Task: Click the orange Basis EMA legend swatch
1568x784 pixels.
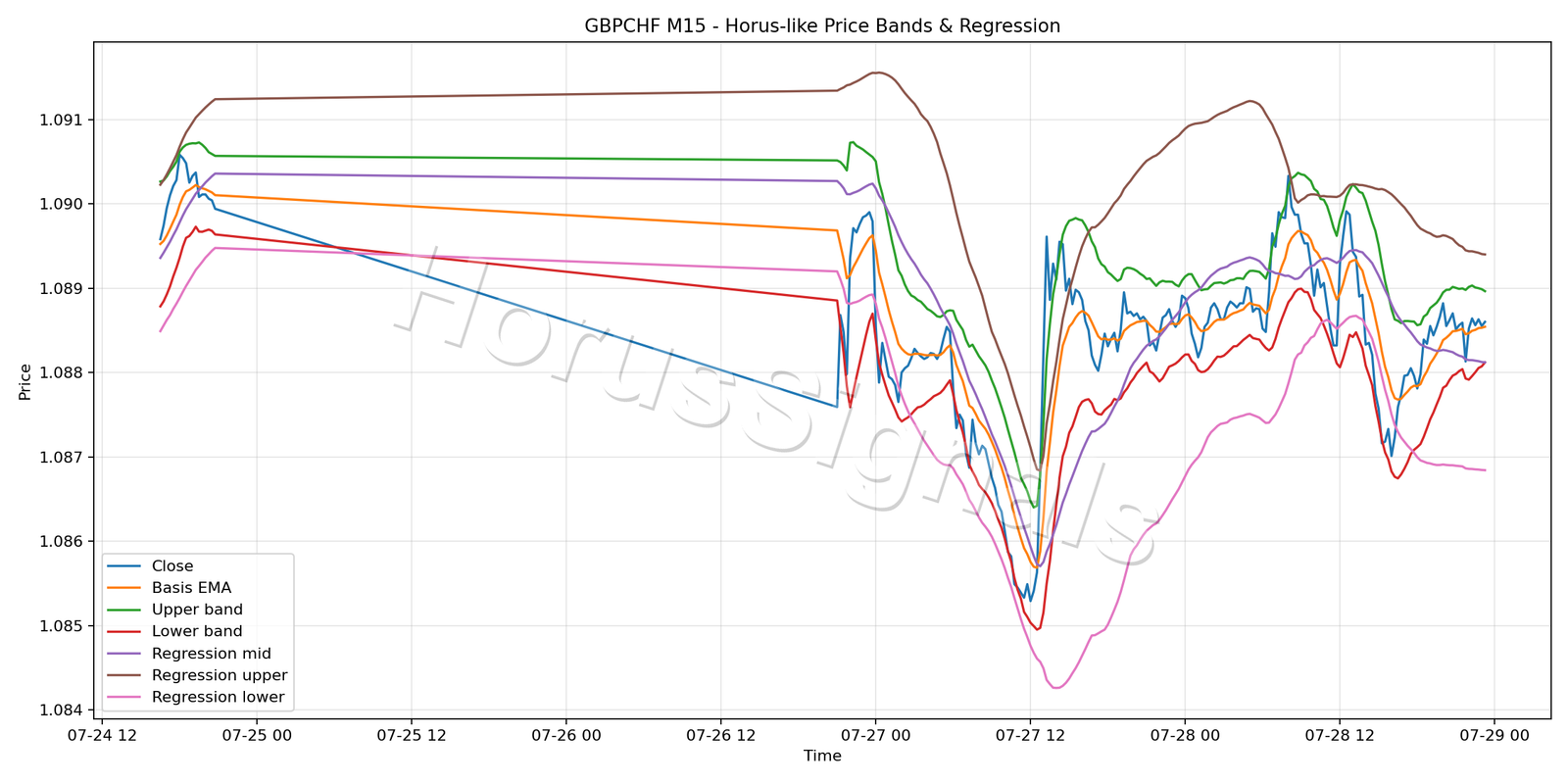Action: (x=123, y=588)
